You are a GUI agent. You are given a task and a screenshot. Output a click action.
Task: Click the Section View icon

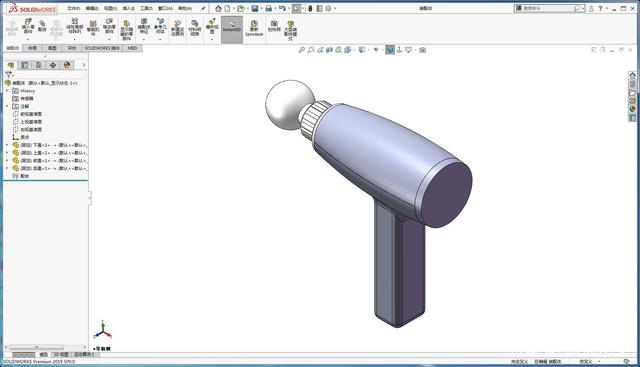[x=329, y=50]
